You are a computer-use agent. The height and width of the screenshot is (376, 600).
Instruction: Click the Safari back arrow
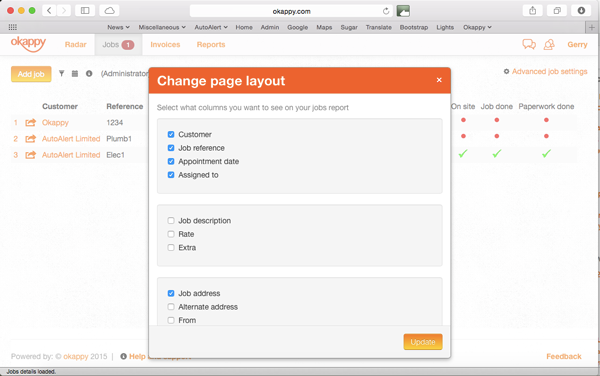point(49,11)
